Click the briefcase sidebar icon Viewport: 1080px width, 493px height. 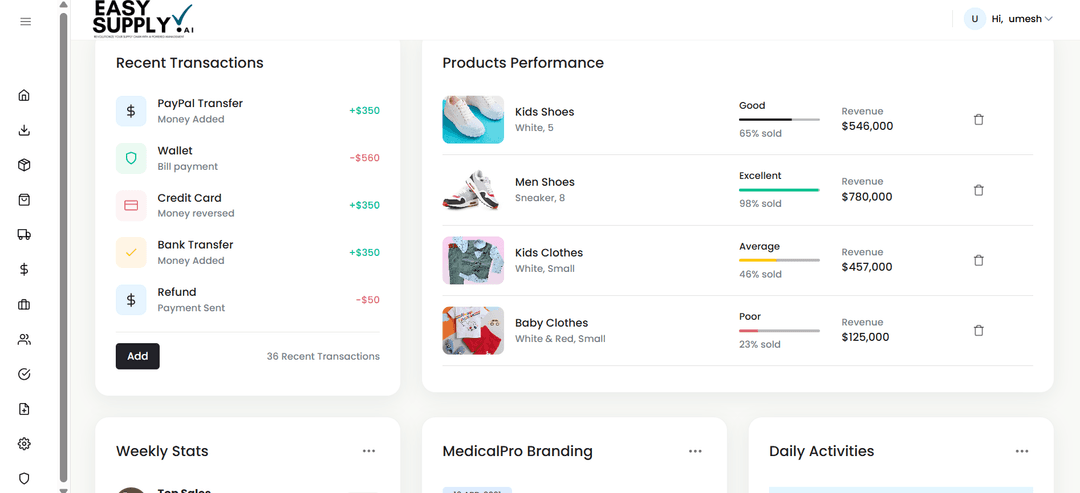click(24, 305)
